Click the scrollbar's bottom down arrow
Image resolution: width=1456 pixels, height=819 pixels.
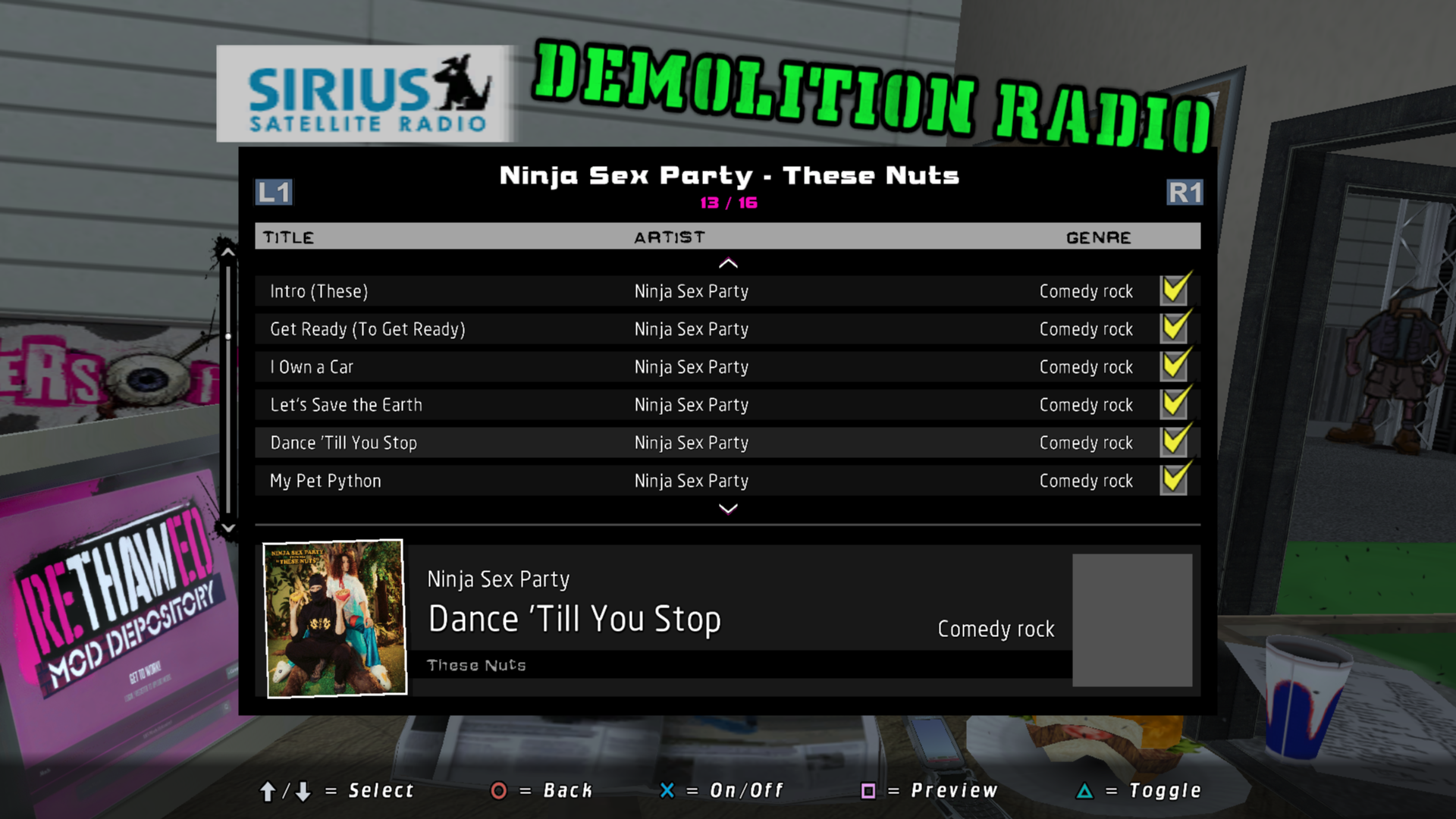[x=227, y=528]
